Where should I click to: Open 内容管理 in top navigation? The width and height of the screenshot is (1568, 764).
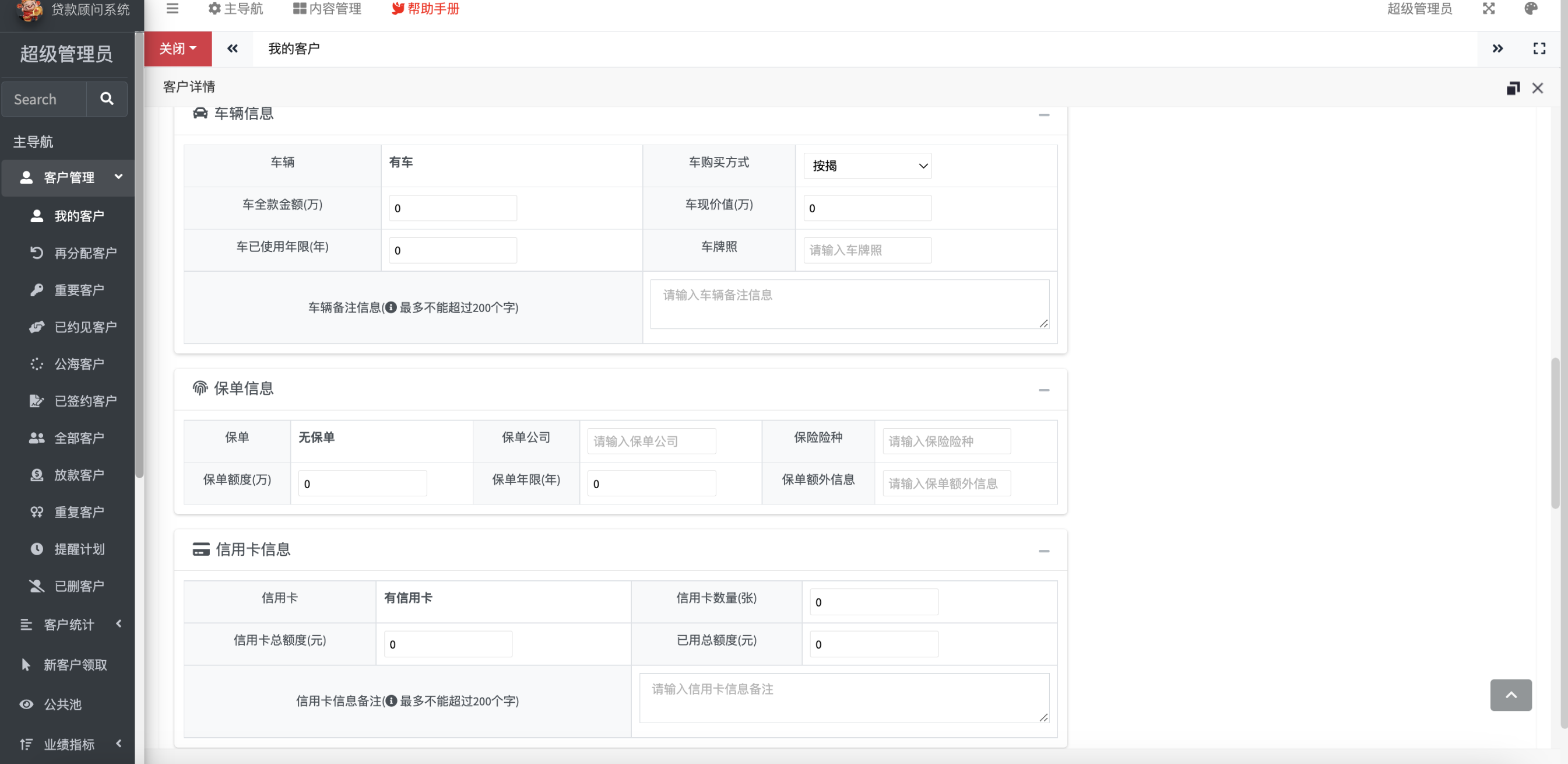pos(328,9)
